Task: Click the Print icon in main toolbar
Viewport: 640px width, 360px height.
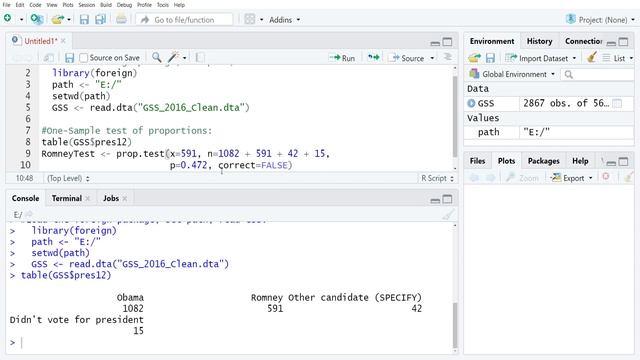Action: 121,19
